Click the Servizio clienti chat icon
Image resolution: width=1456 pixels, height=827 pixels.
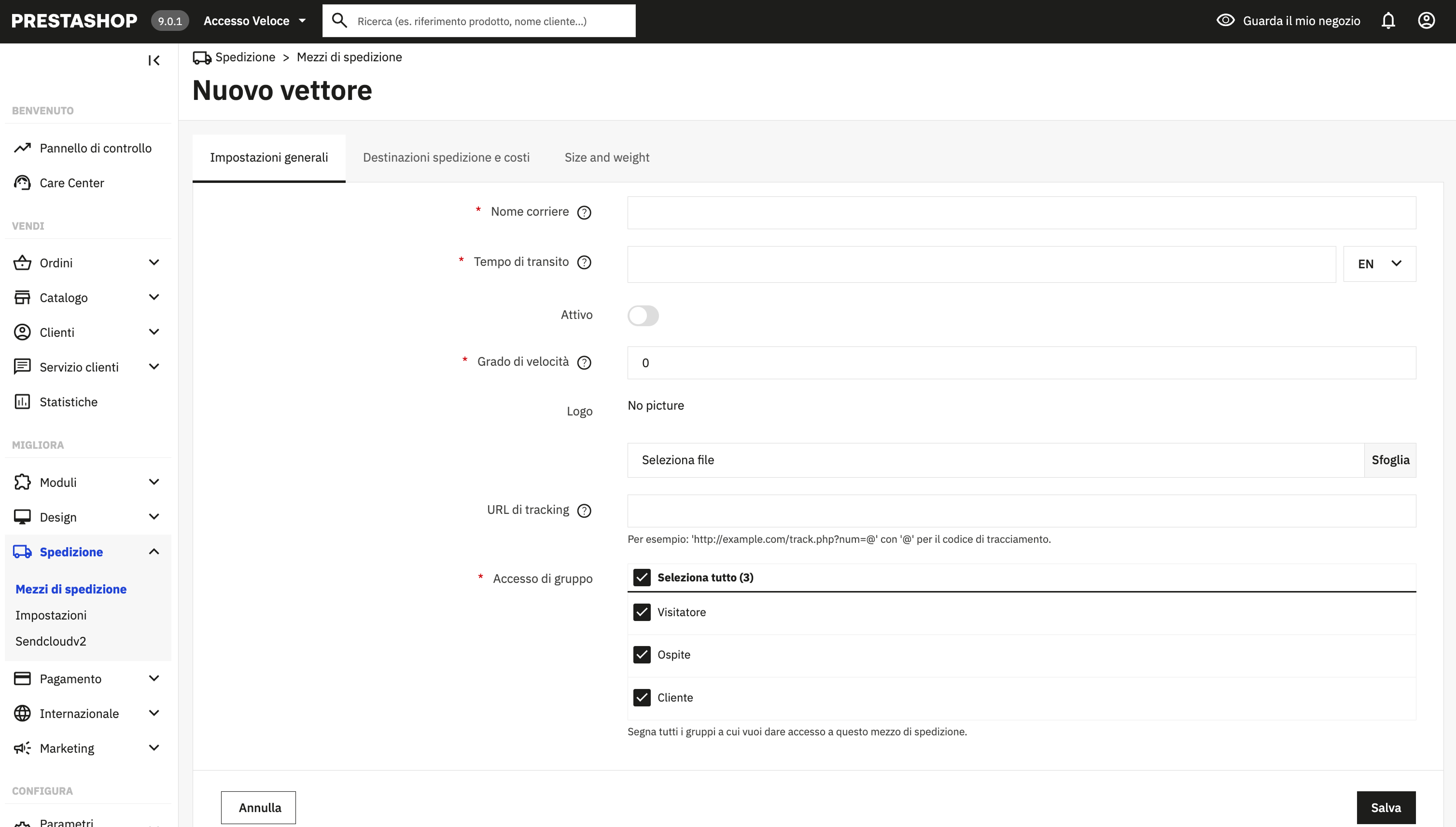(x=22, y=367)
